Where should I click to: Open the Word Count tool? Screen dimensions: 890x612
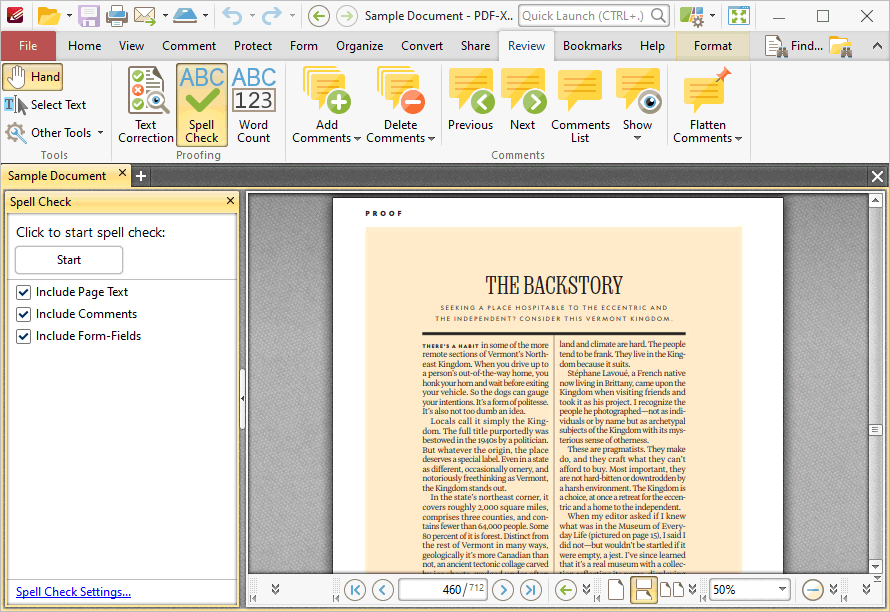click(x=253, y=105)
